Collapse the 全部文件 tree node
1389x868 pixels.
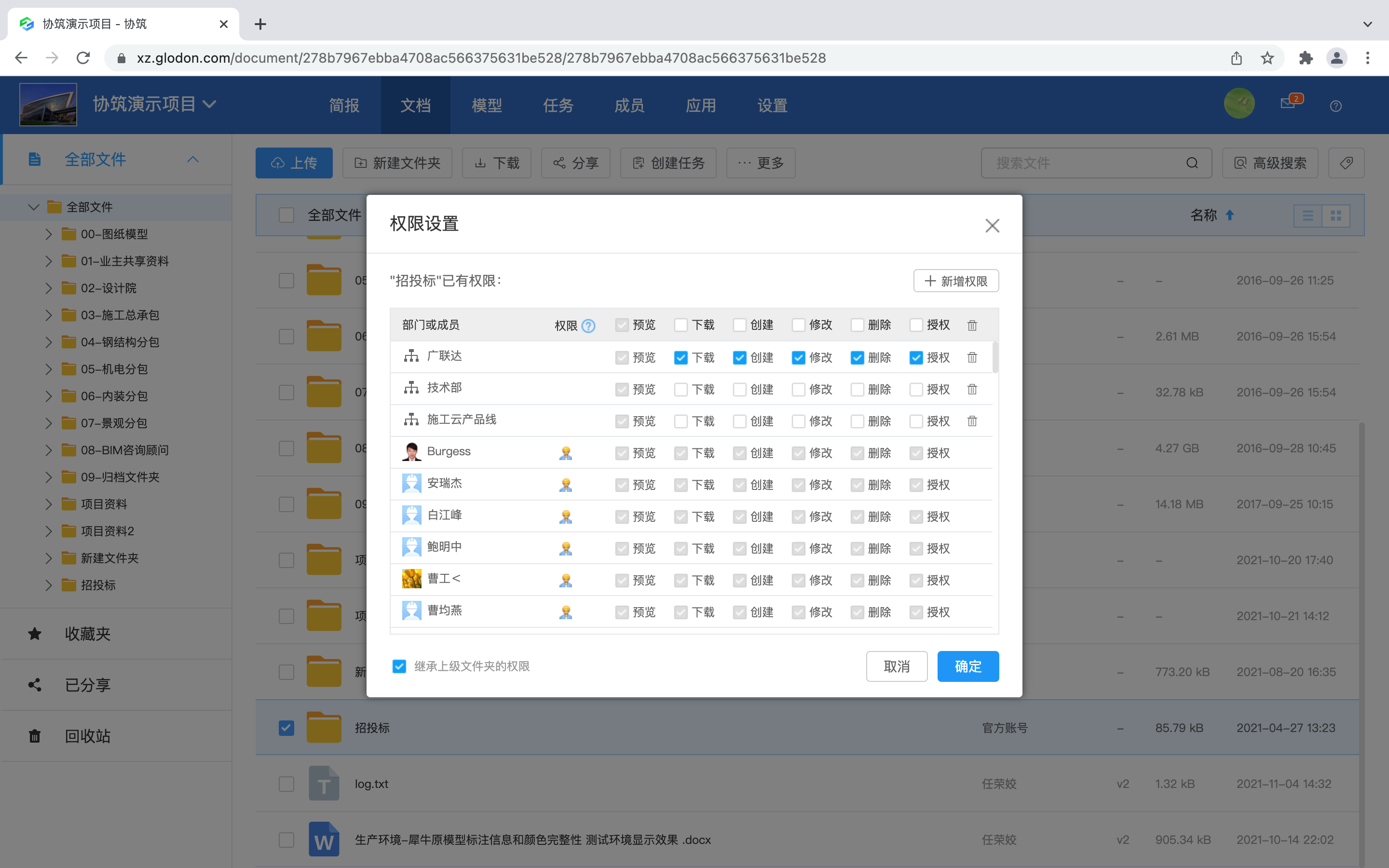point(33,207)
